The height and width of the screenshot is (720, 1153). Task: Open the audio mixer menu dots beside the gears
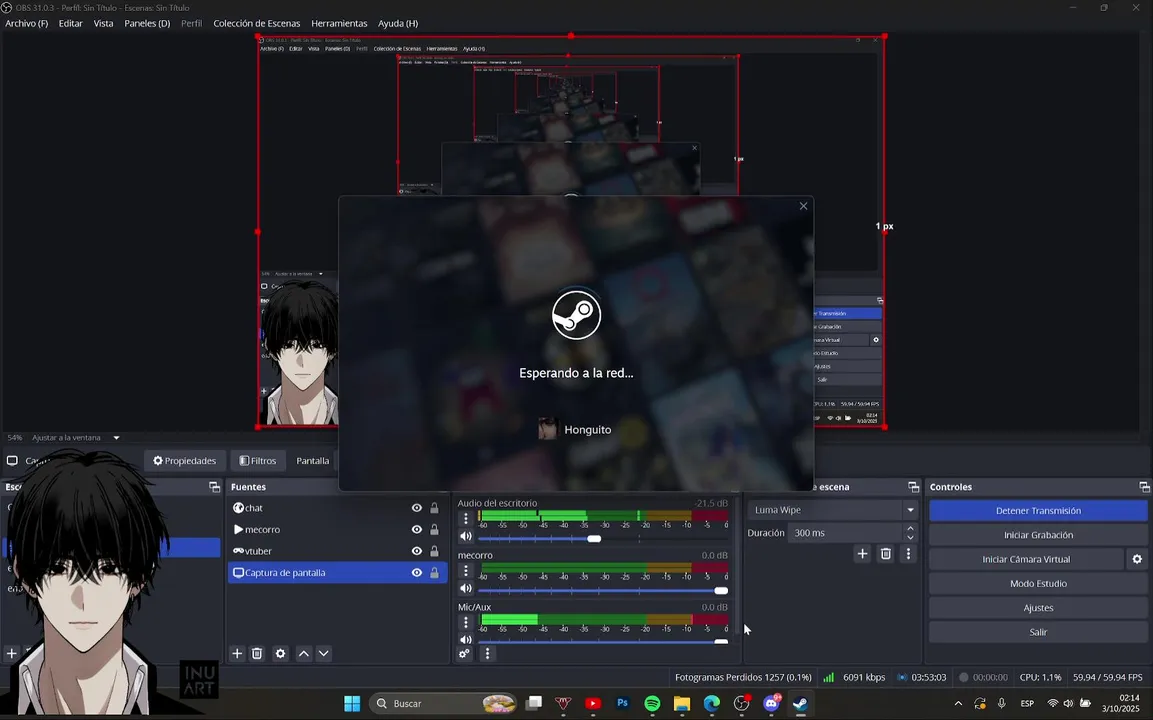click(487, 653)
